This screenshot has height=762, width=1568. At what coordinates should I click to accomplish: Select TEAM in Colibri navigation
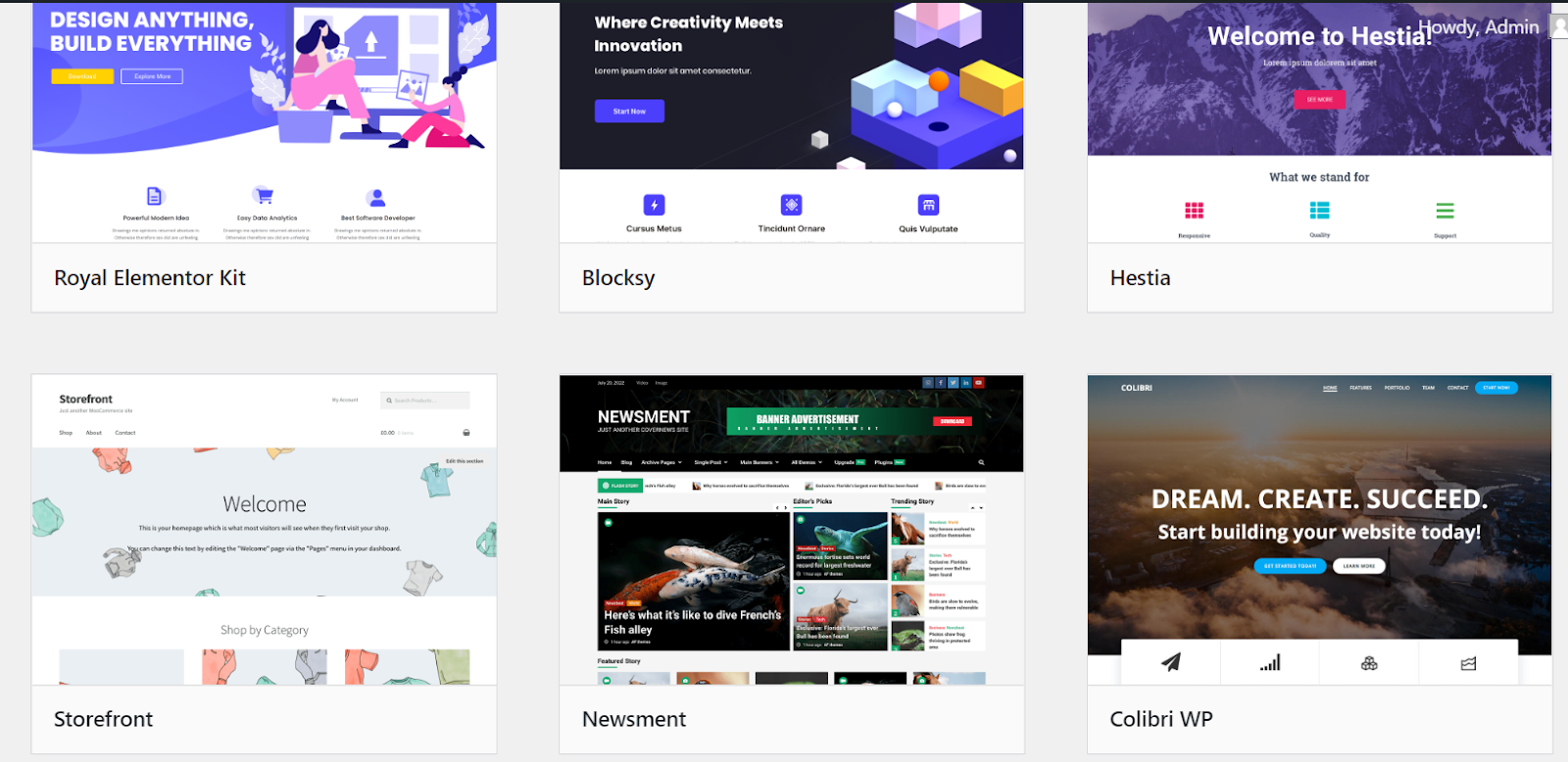coord(1428,388)
